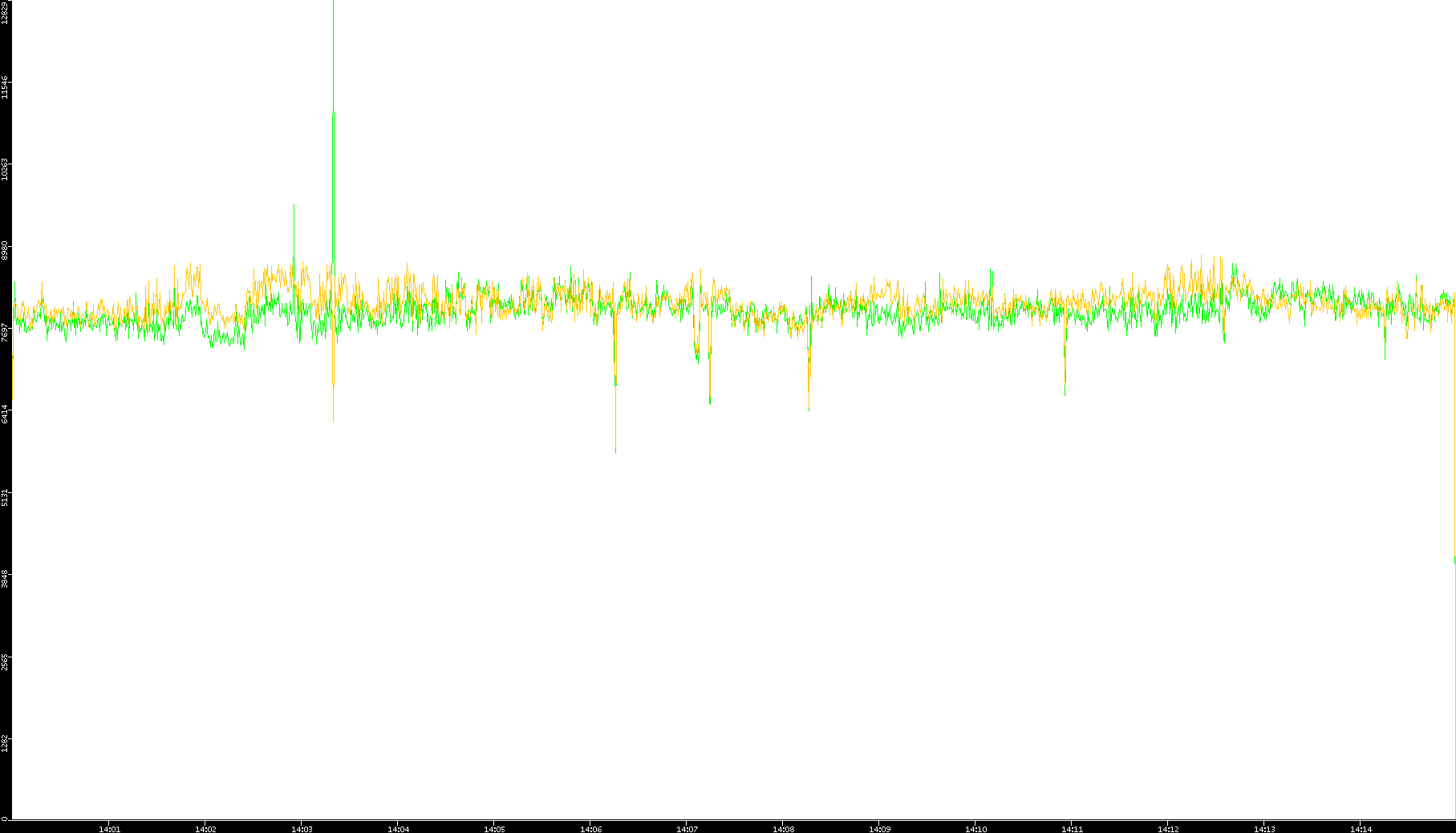
Task: Click the 14:05 time axis label
Action: pyautogui.click(x=494, y=829)
